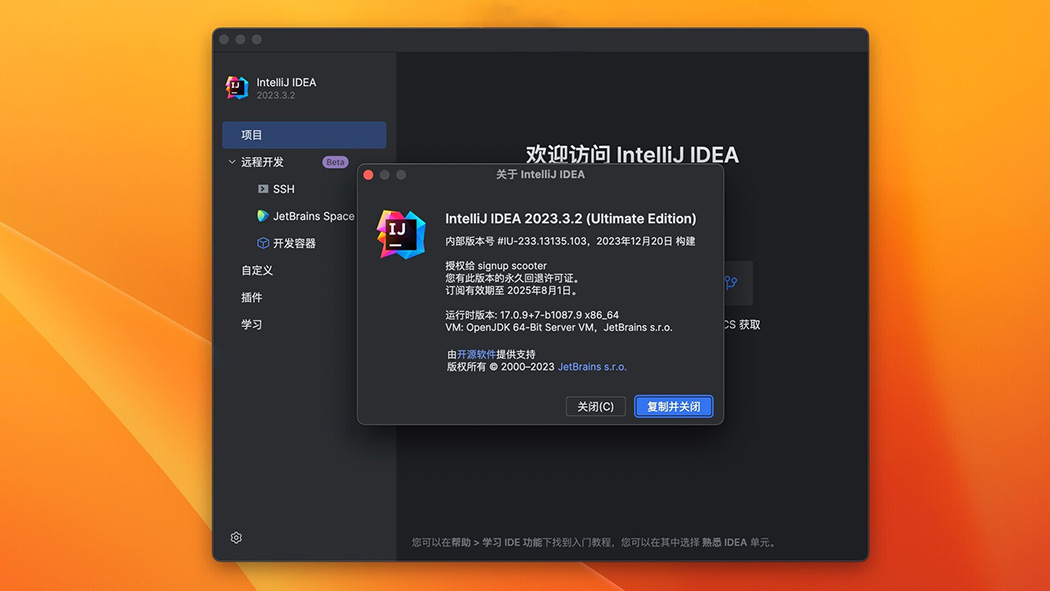The image size is (1050, 591).
Task: Click the 欢迎访问 IntelliJ IDEA title
Action: (632, 155)
